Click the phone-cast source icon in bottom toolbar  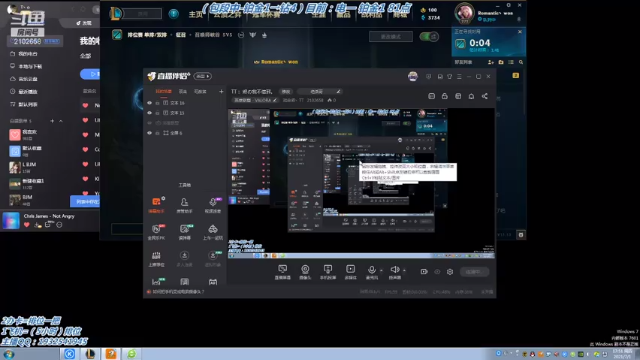point(328,272)
